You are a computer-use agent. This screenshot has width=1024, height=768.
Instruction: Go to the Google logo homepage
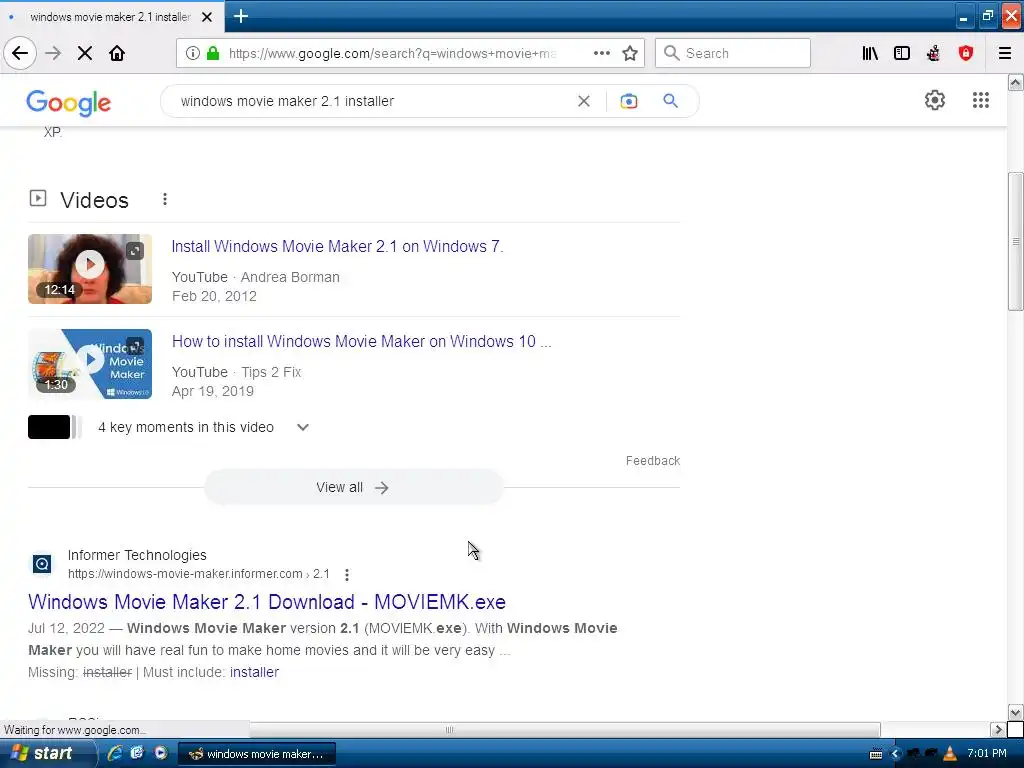69,103
